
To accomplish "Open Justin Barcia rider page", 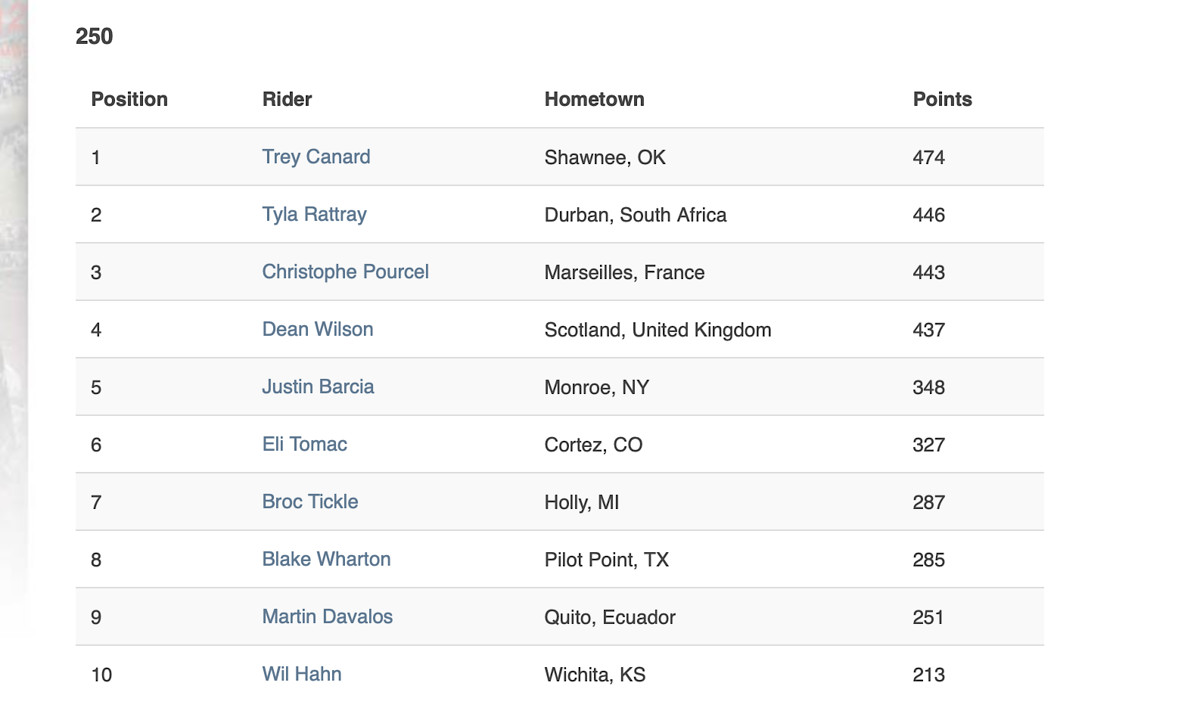I will click(x=318, y=387).
